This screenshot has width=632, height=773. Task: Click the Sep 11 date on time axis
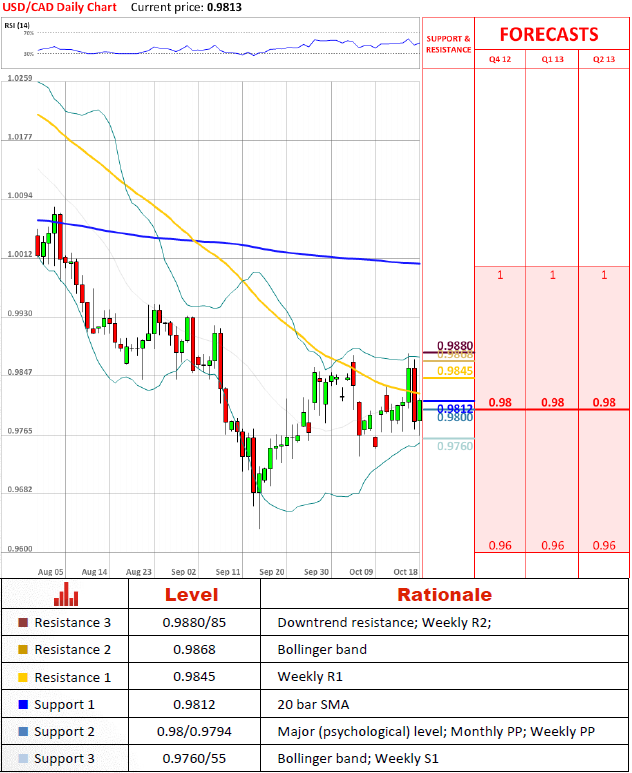pos(227,571)
